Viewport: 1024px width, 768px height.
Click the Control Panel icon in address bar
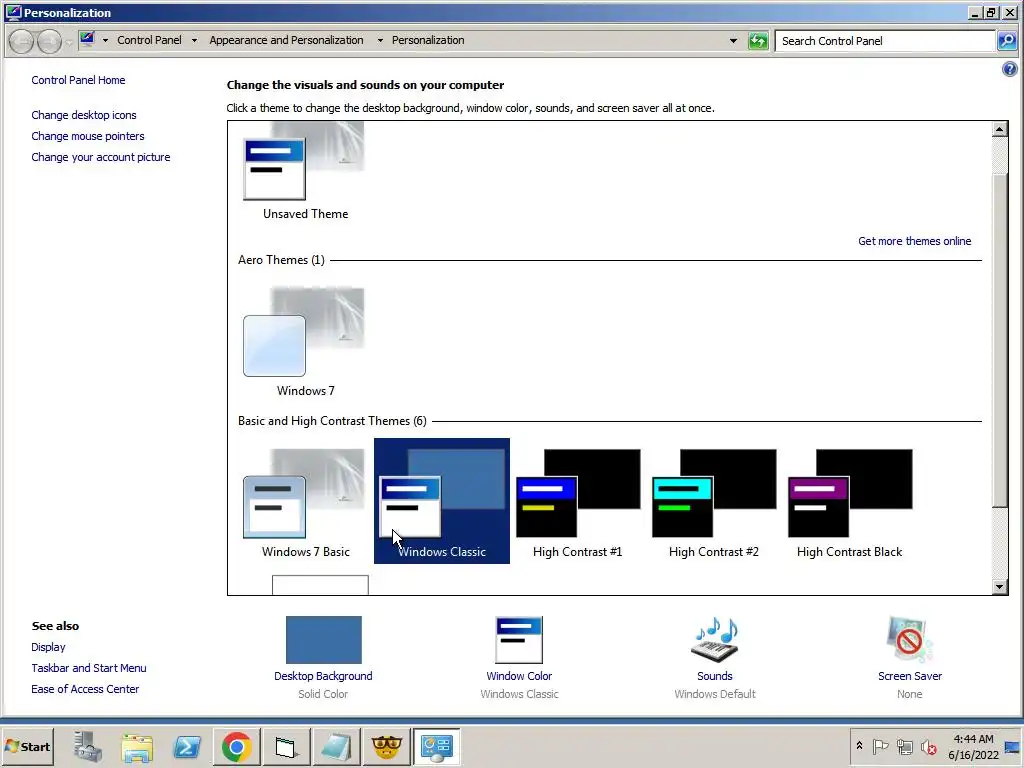point(87,39)
